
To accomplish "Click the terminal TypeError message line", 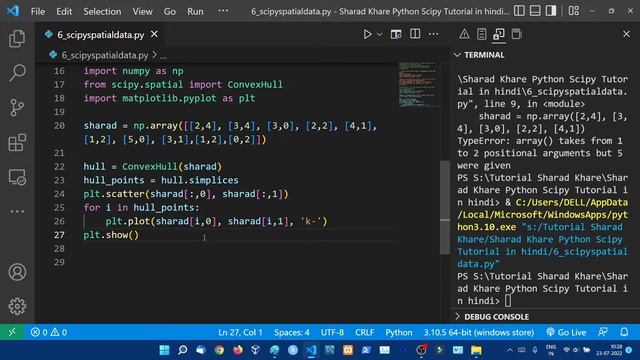I will tap(540, 153).
